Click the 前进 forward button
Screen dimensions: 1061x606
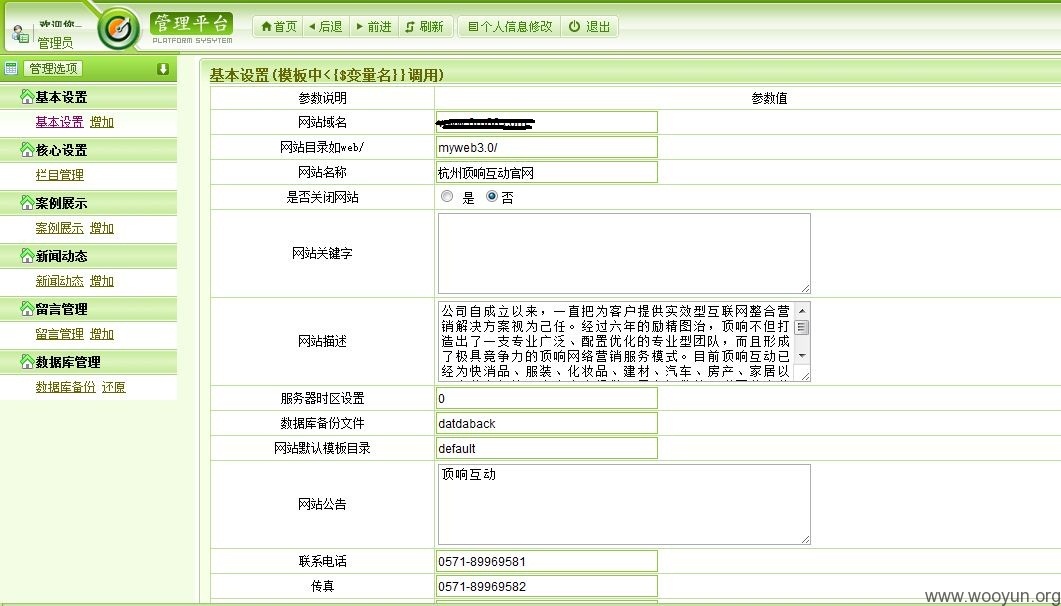tap(374, 26)
